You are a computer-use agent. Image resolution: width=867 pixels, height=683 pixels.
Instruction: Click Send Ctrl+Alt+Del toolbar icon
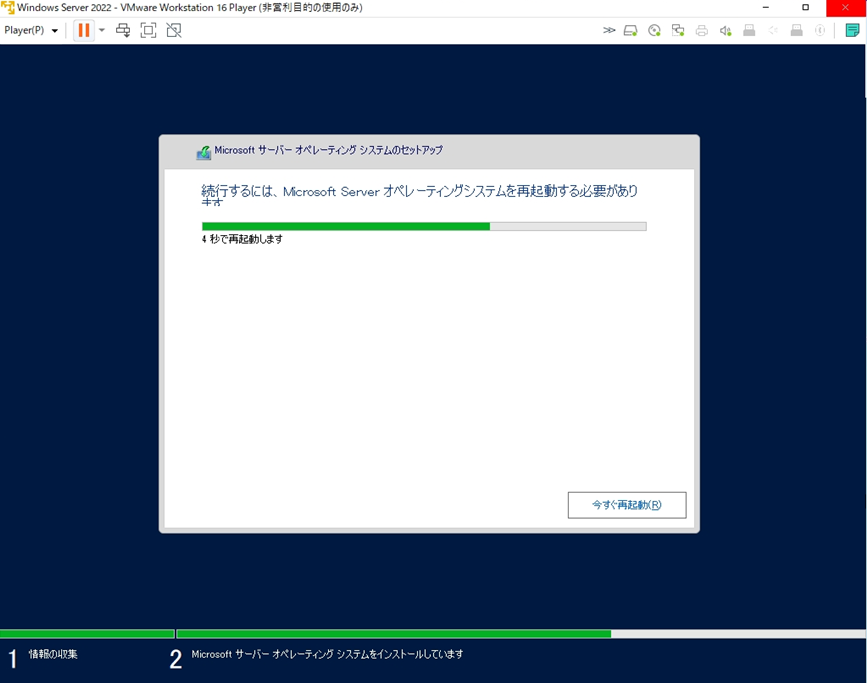click(x=123, y=30)
